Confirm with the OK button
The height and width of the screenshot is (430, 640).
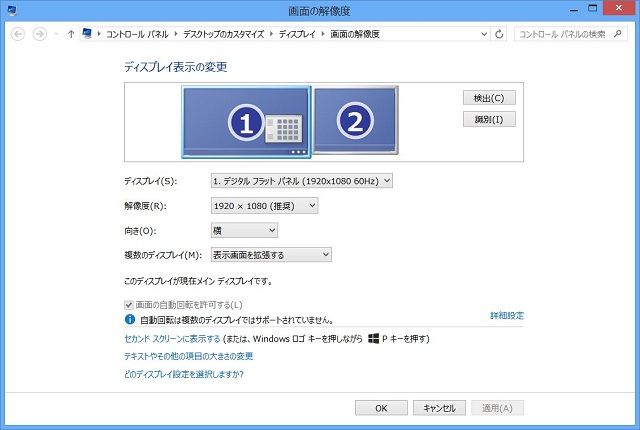pyautogui.click(x=381, y=408)
